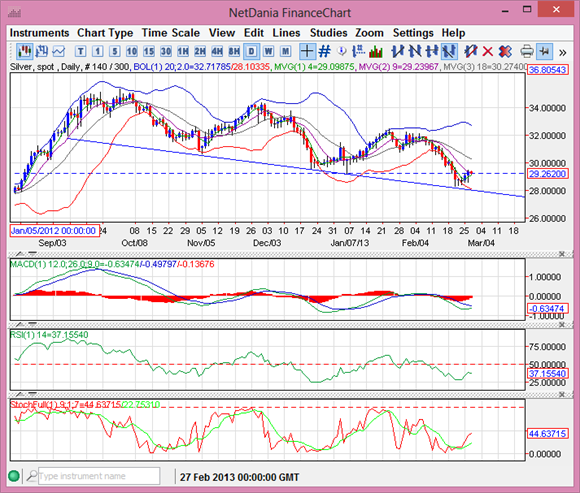Select the 4H time scale button
The width and height of the screenshot is (580, 493).
pos(217,51)
